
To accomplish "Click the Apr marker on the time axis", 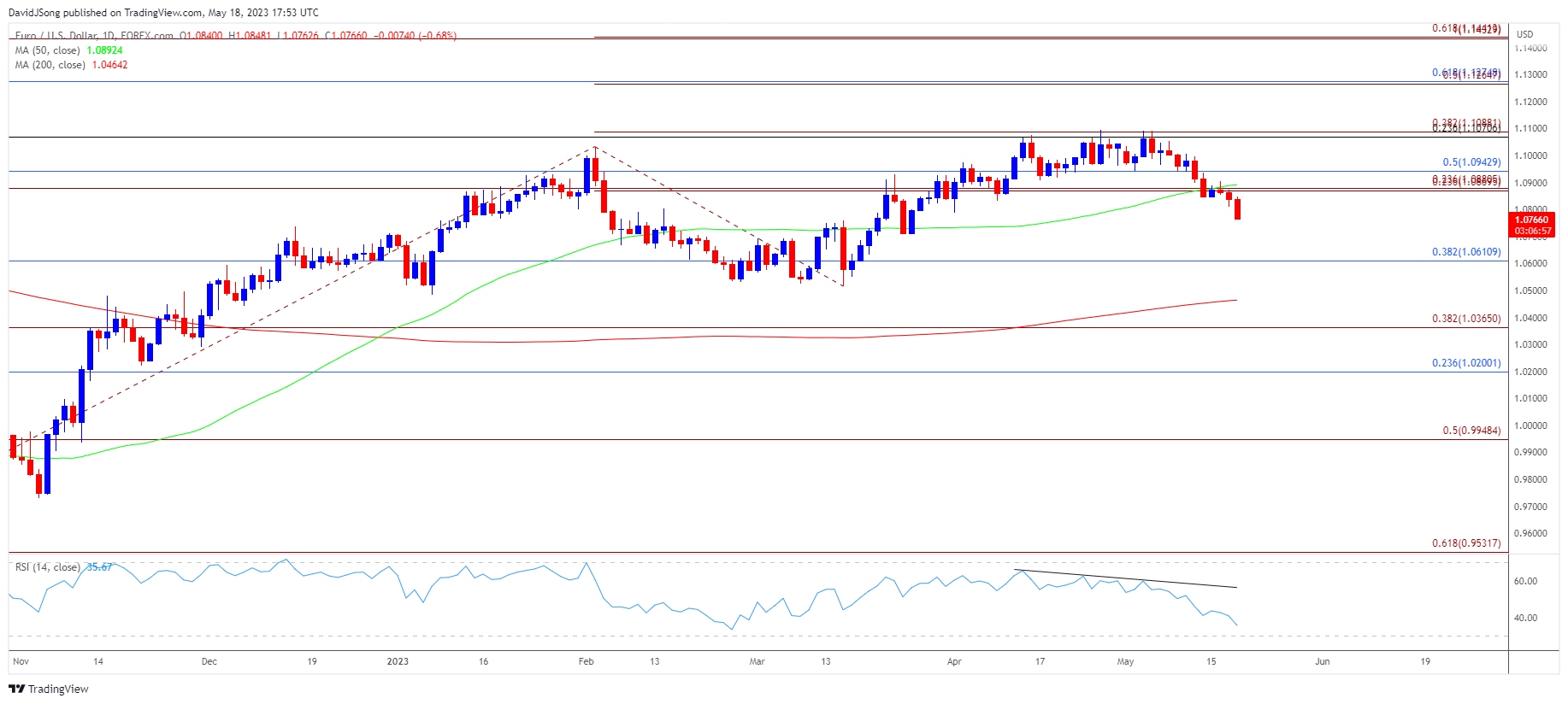I will (x=954, y=661).
